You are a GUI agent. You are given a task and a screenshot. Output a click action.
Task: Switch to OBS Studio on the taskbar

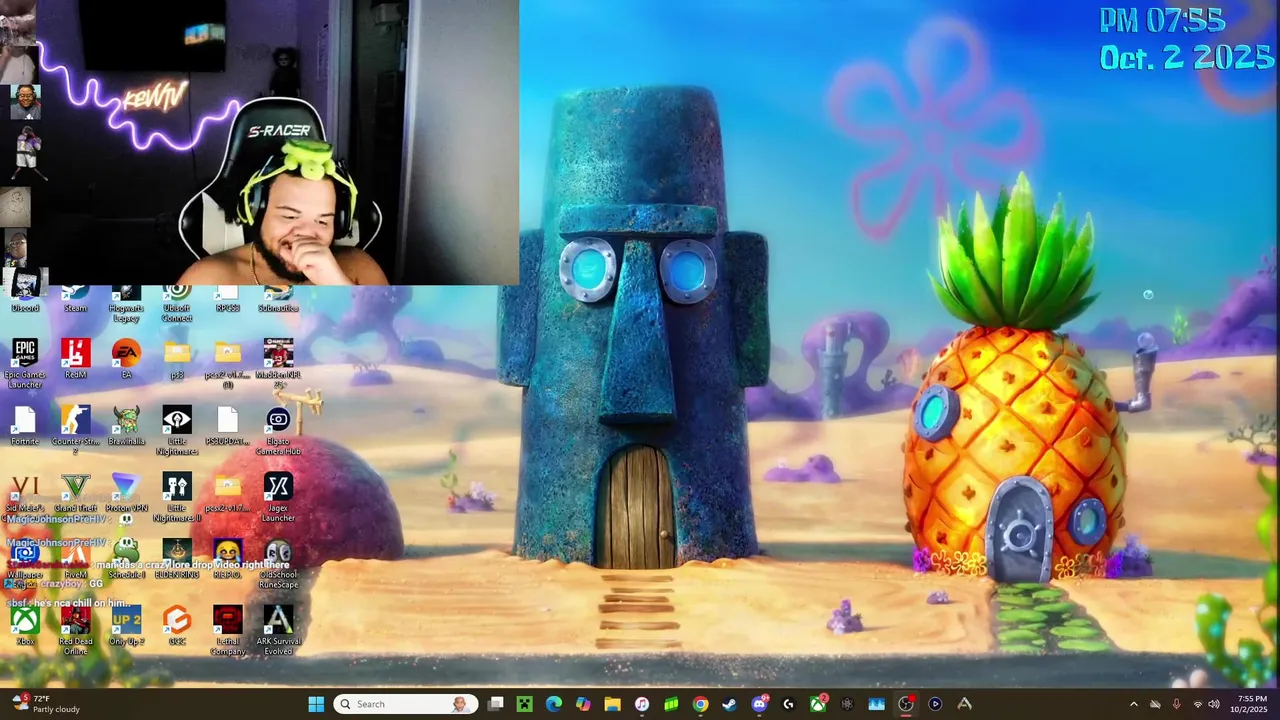click(906, 704)
